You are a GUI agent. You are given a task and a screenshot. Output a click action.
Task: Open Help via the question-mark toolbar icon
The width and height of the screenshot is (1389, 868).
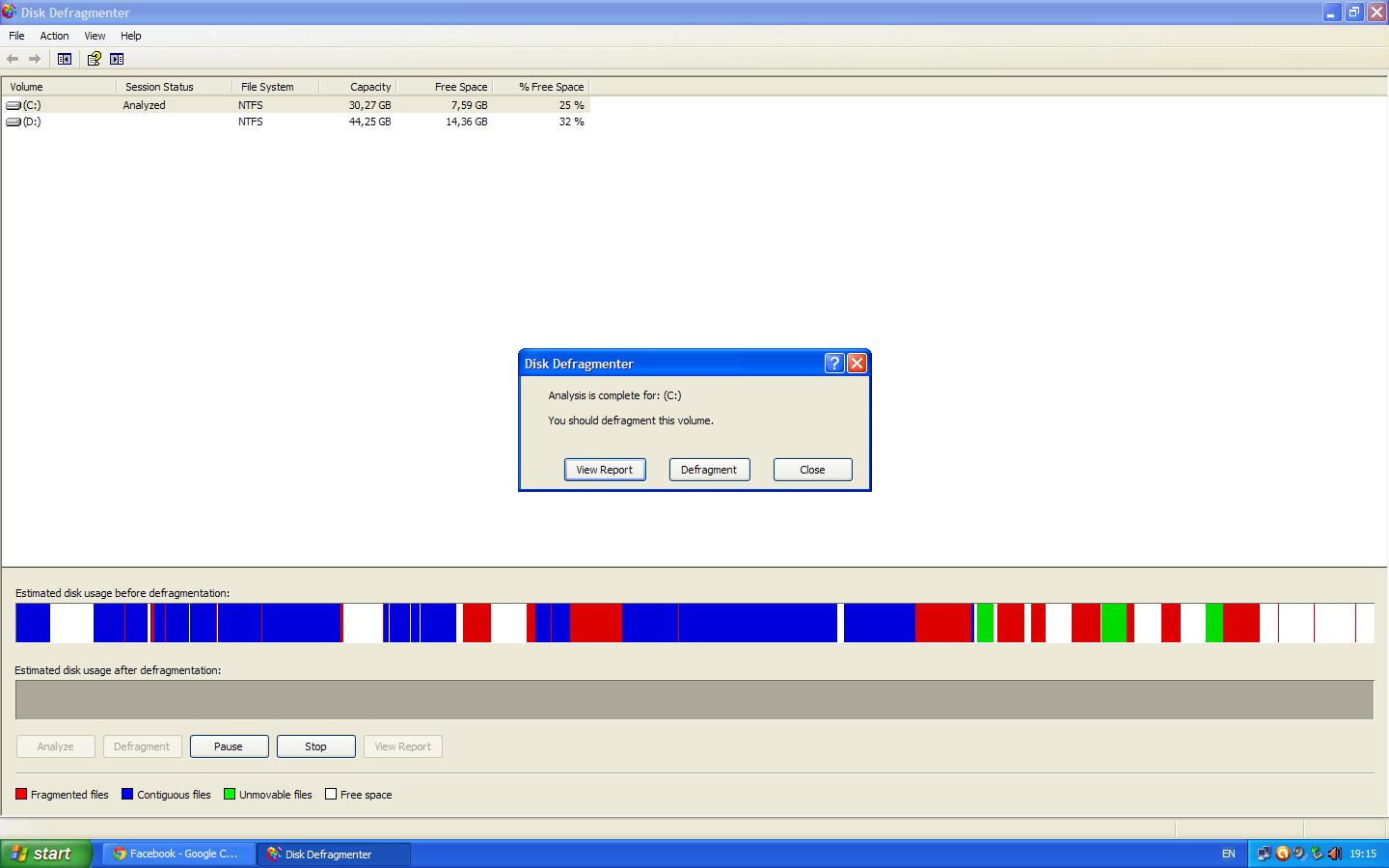click(x=94, y=59)
